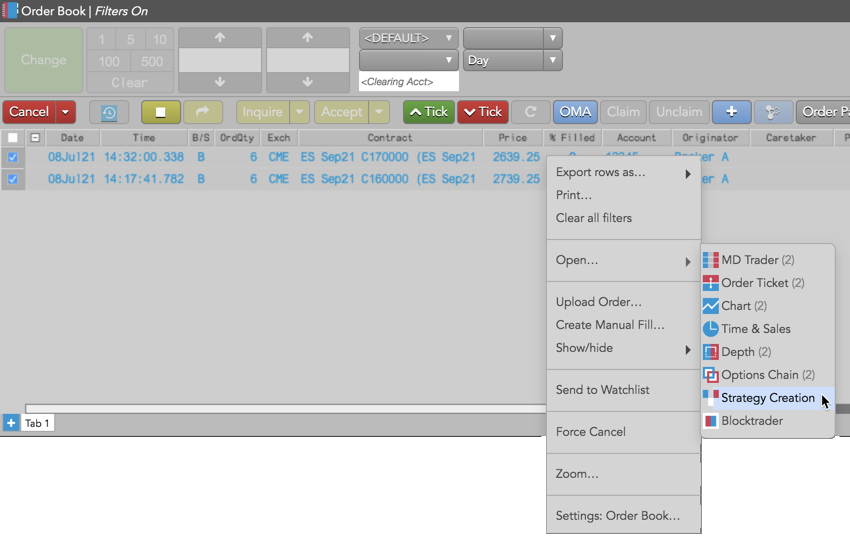Click the blue plus toolbar button
The image size is (850, 537).
(x=731, y=112)
